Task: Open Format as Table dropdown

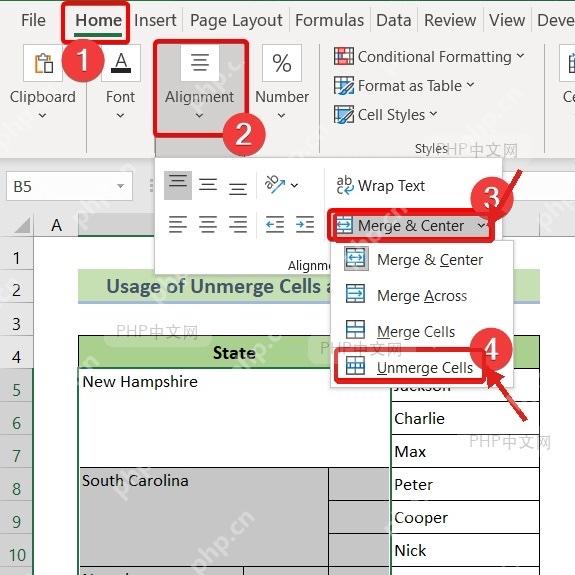Action: pyautogui.click(x=470, y=85)
